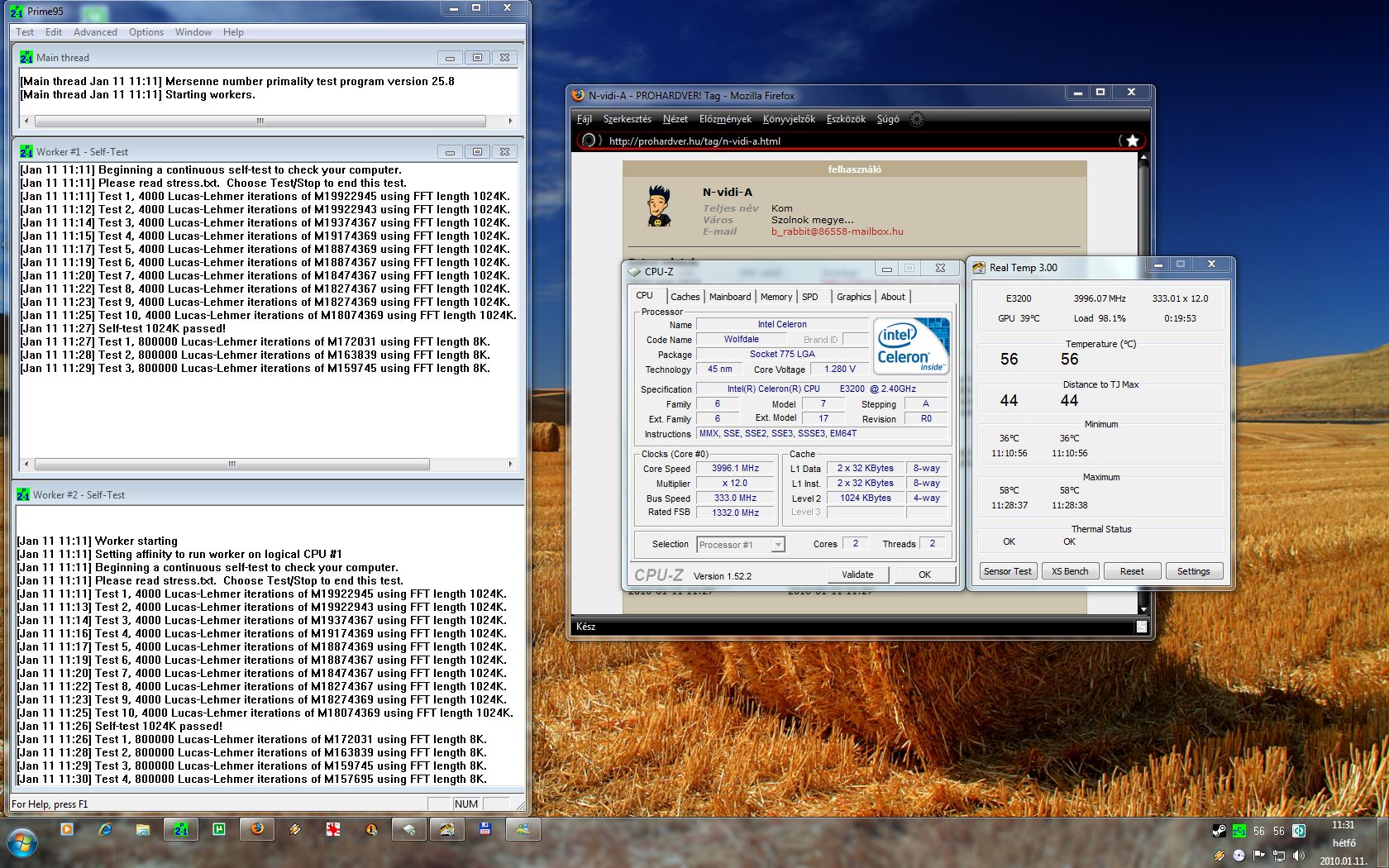
Task: Switch to CPU-Z via its taskbar button
Action: 409,829
